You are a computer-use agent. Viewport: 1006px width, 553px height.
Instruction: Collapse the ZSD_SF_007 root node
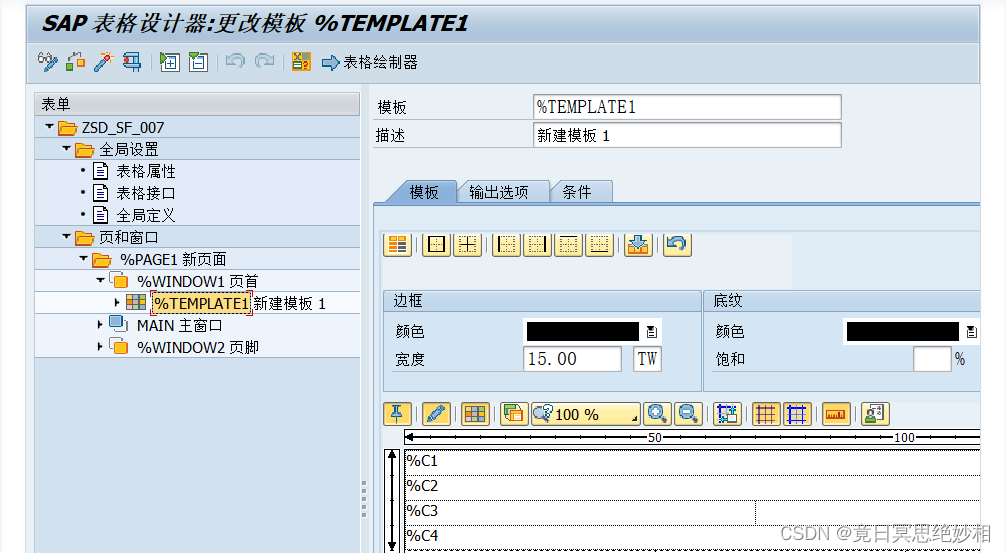pyautogui.click(x=49, y=127)
